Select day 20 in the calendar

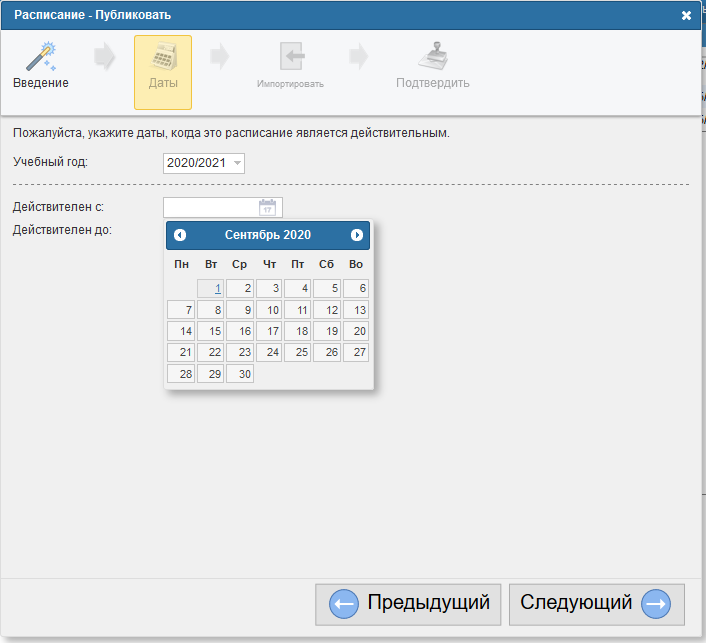coord(356,331)
